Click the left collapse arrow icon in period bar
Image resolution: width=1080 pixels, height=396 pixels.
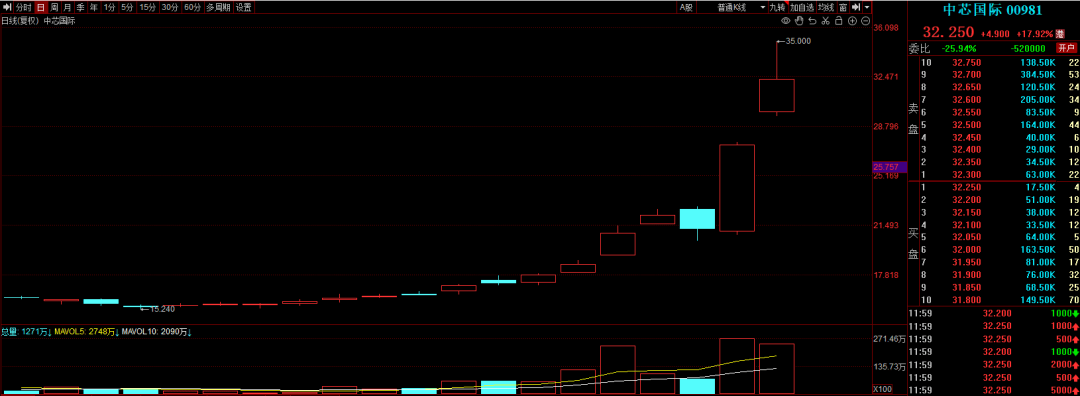click(8, 7)
